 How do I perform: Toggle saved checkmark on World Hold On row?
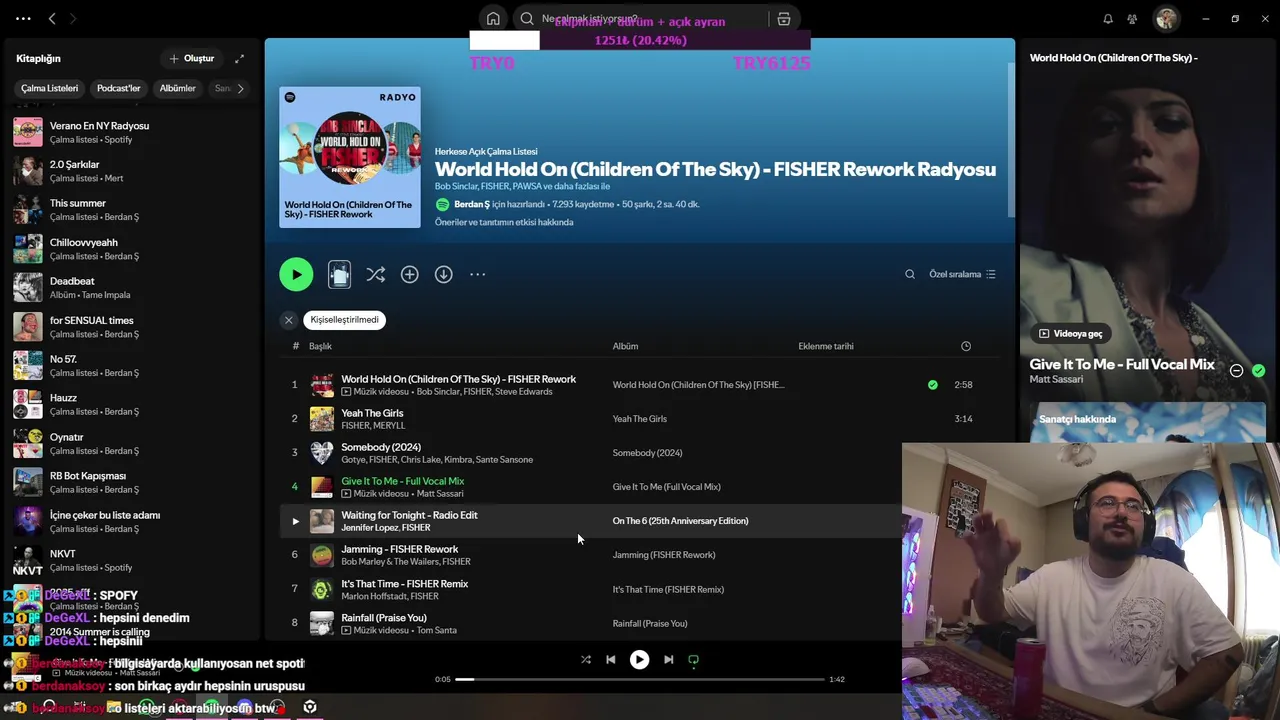[933, 385]
